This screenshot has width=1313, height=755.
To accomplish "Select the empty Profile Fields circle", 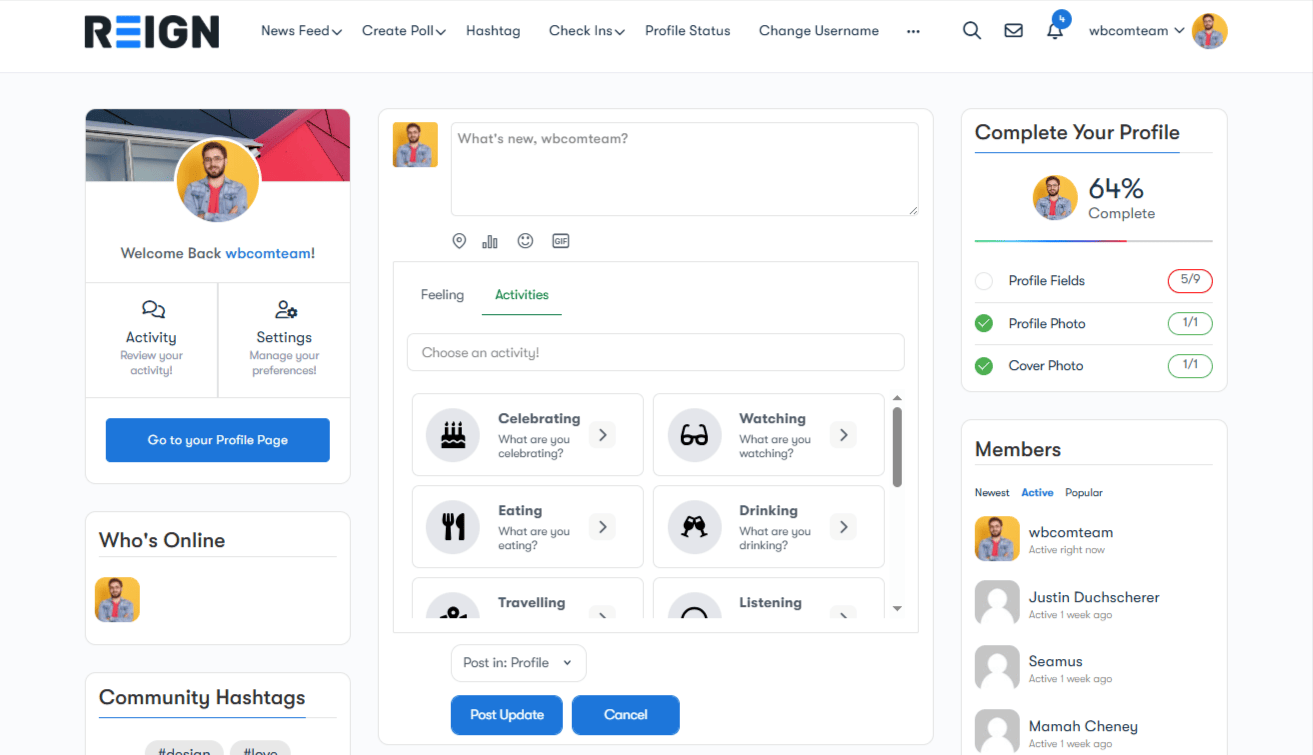I will click(x=984, y=281).
